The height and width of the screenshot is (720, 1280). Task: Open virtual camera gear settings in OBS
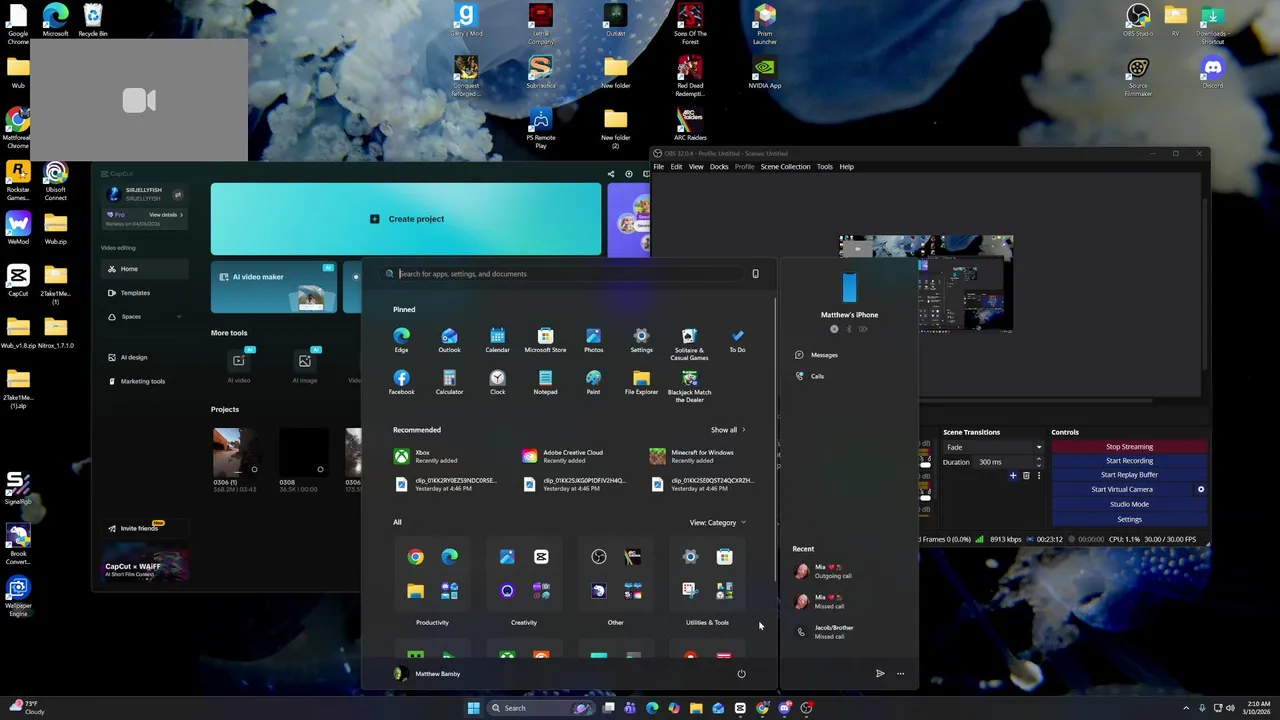point(1201,489)
